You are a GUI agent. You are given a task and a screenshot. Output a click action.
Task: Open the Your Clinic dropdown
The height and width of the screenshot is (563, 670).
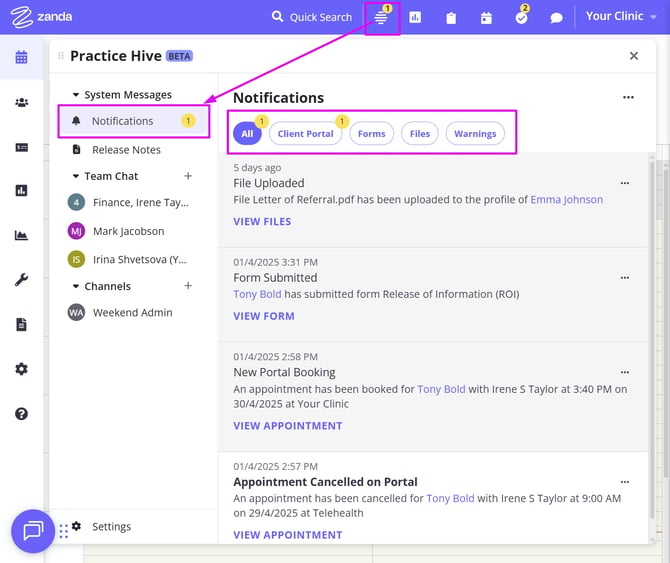pyautogui.click(x=621, y=17)
